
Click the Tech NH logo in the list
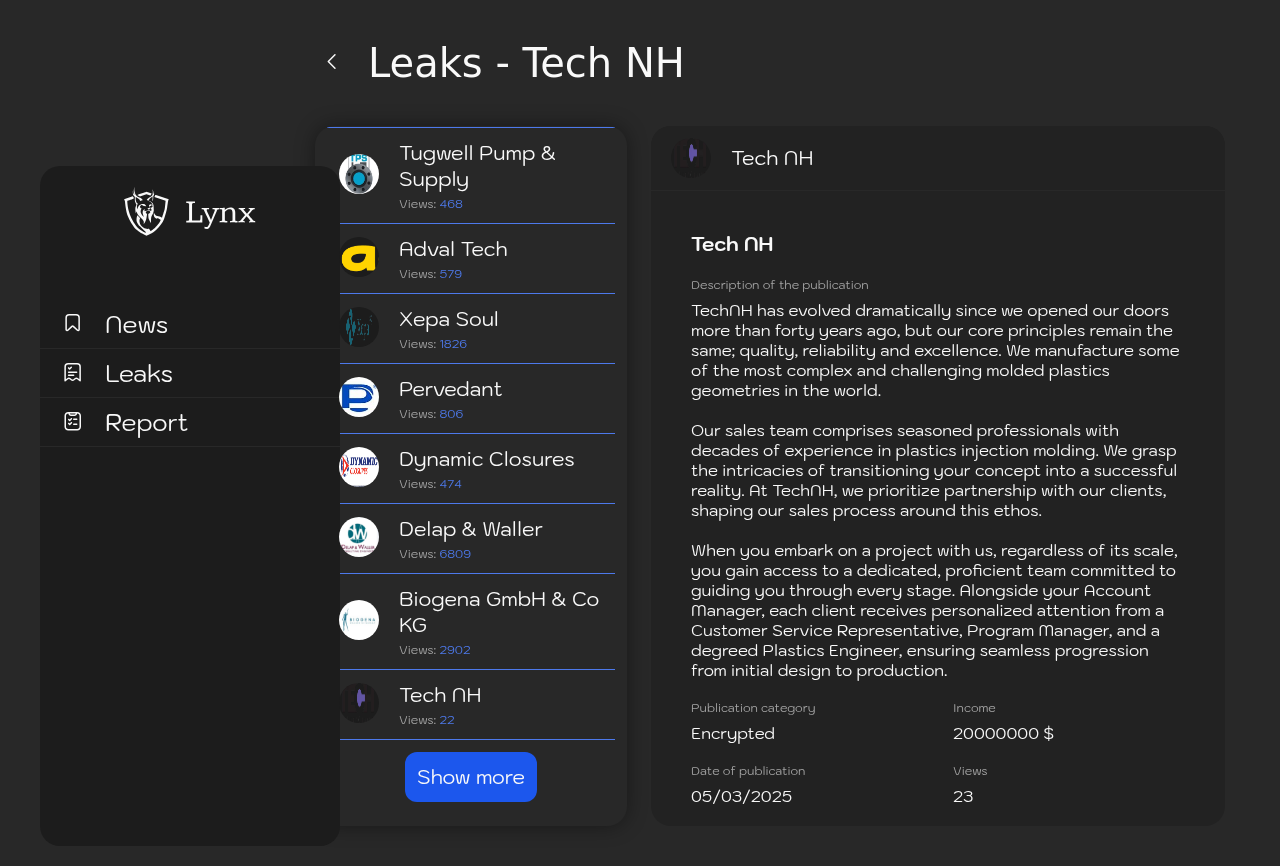coord(359,703)
